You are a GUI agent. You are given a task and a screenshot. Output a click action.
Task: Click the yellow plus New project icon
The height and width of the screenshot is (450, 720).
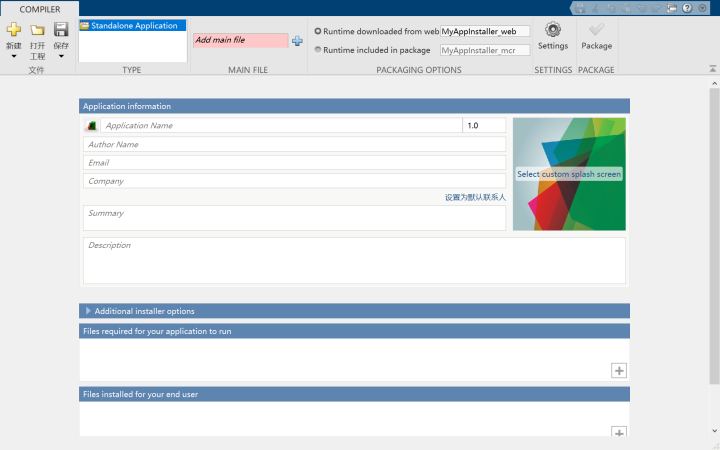(x=14, y=29)
